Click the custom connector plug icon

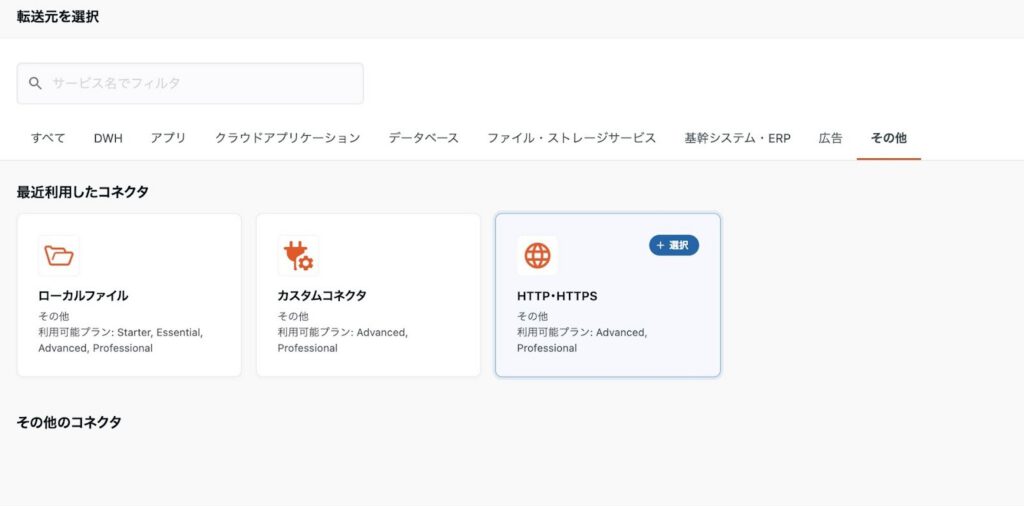[x=298, y=256]
